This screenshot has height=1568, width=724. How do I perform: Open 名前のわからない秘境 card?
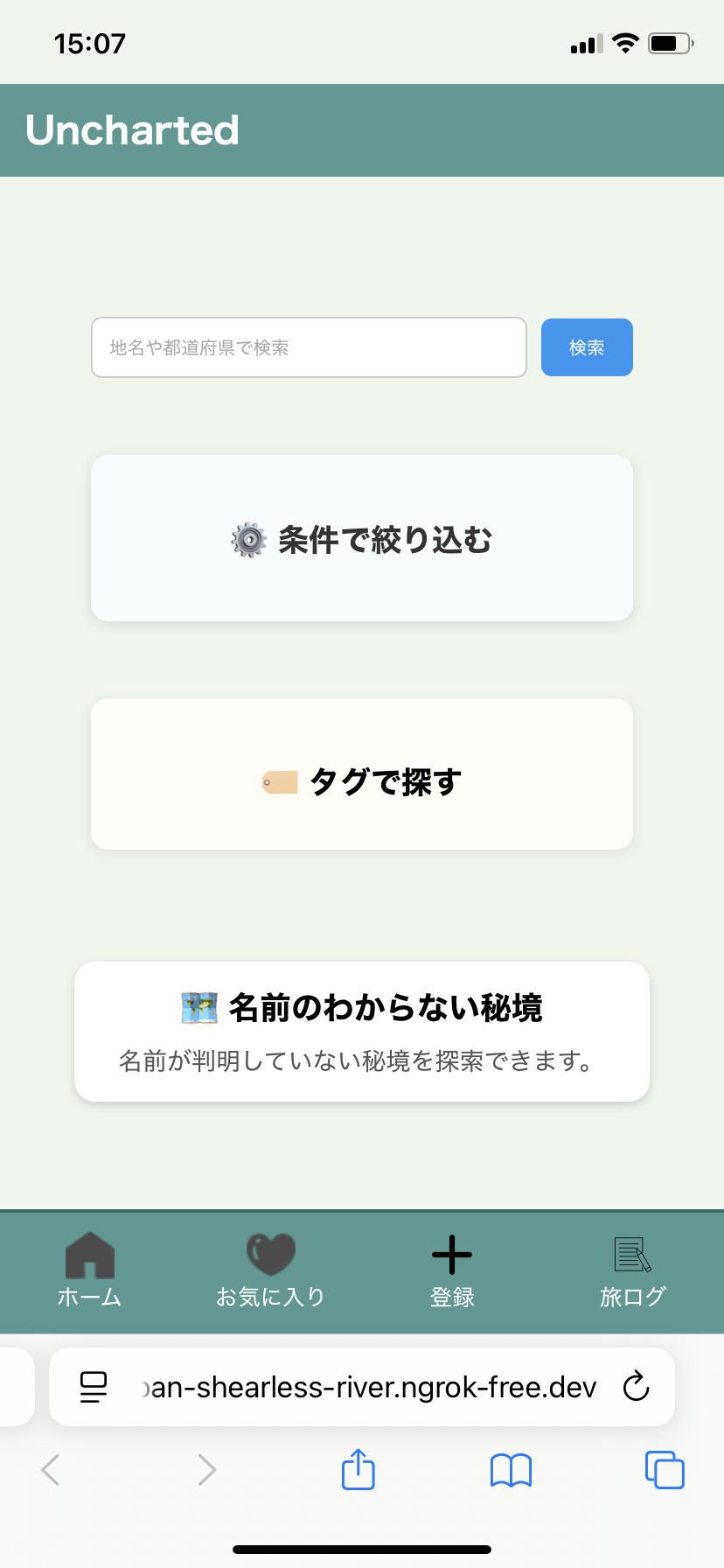[x=362, y=1032]
